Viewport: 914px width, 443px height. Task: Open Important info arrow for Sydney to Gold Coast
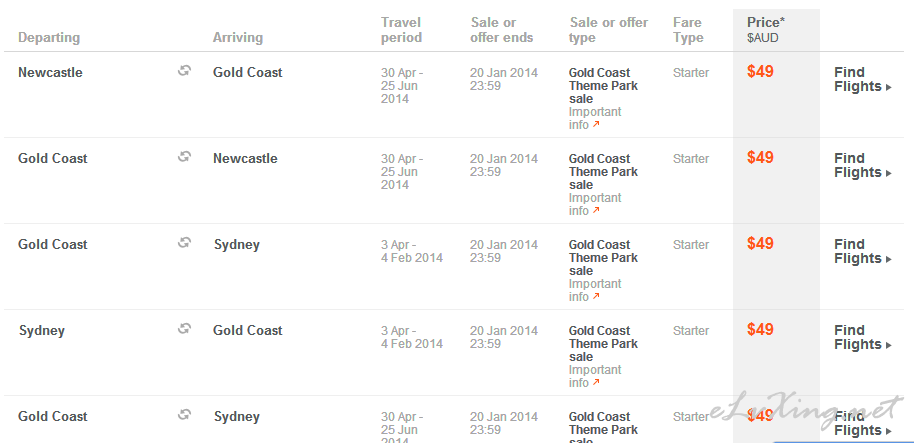596,382
